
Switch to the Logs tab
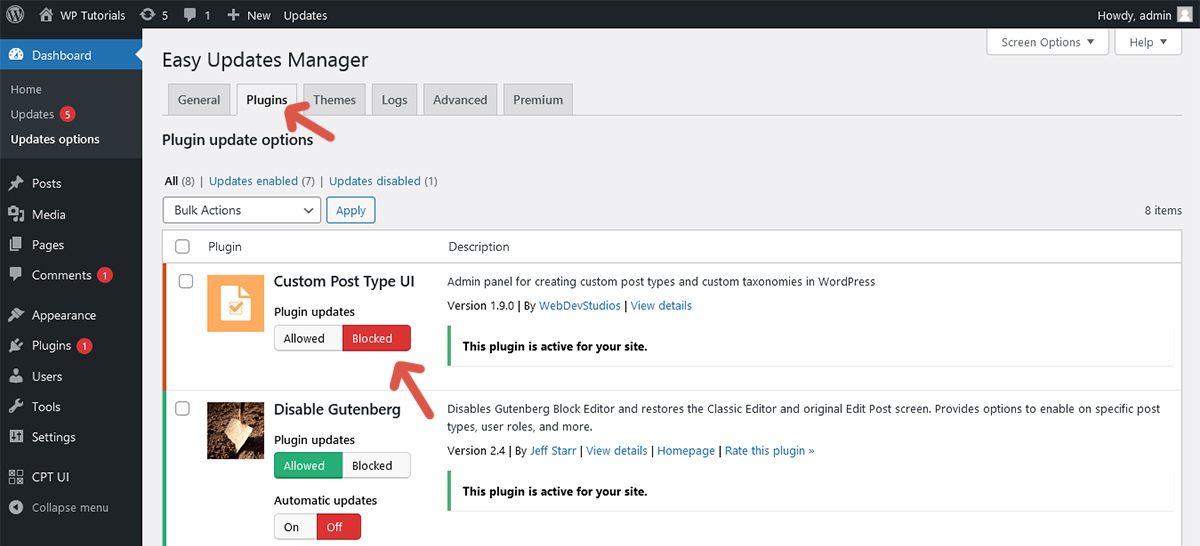(394, 100)
